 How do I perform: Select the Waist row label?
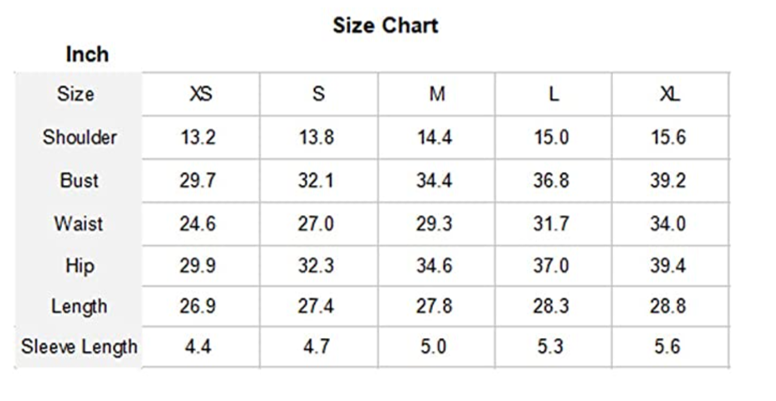click(x=79, y=223)
